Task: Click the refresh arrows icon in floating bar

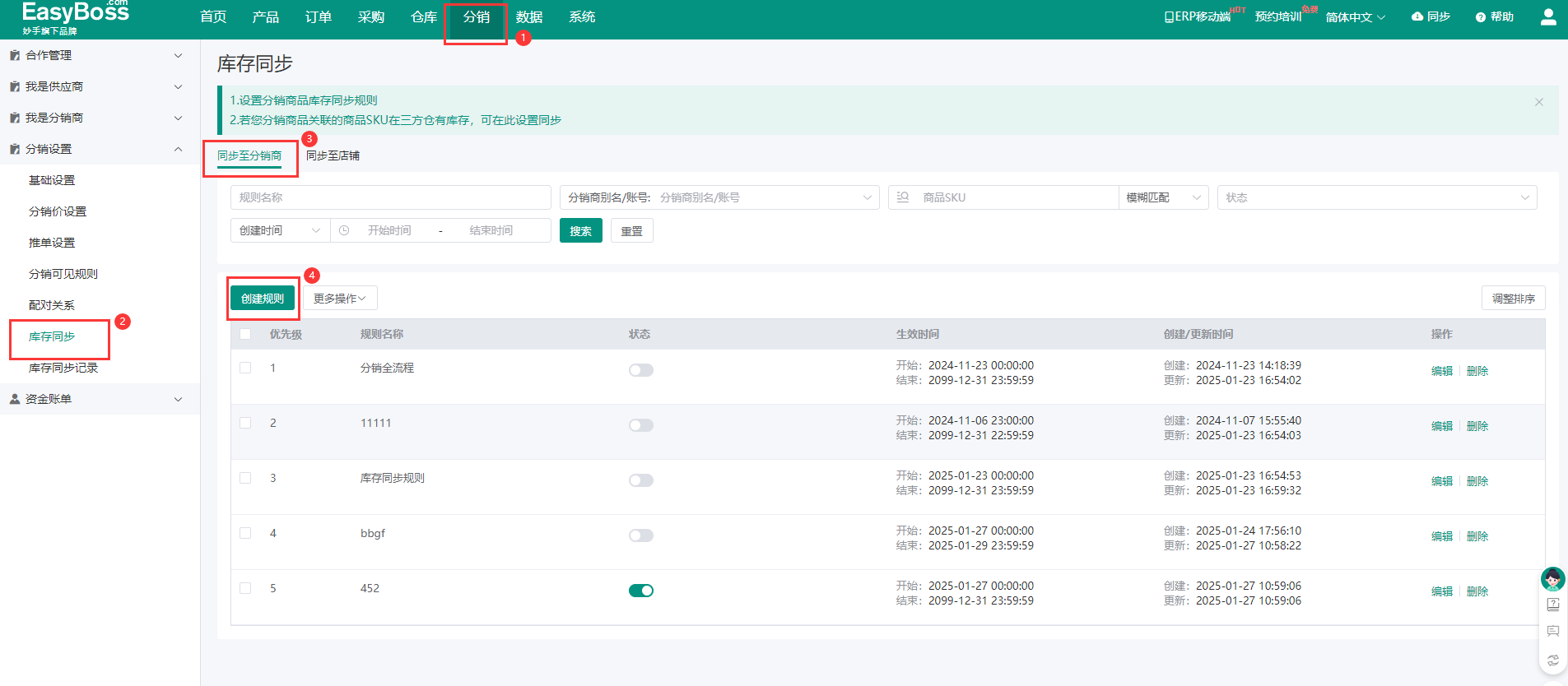Action: pyautogui.click(x=1553, y=660)
